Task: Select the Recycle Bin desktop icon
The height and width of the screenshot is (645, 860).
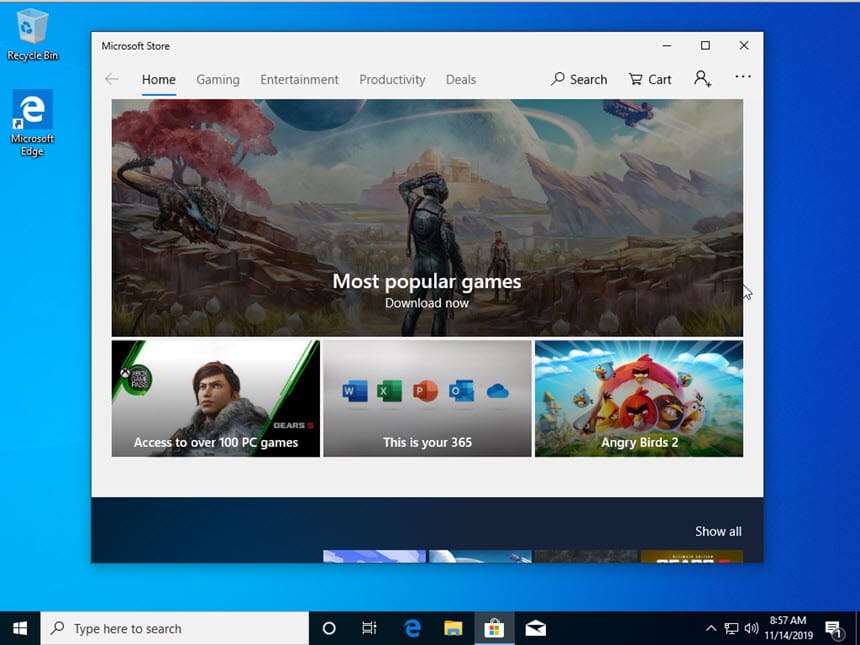Action: (x=32, y=34)
